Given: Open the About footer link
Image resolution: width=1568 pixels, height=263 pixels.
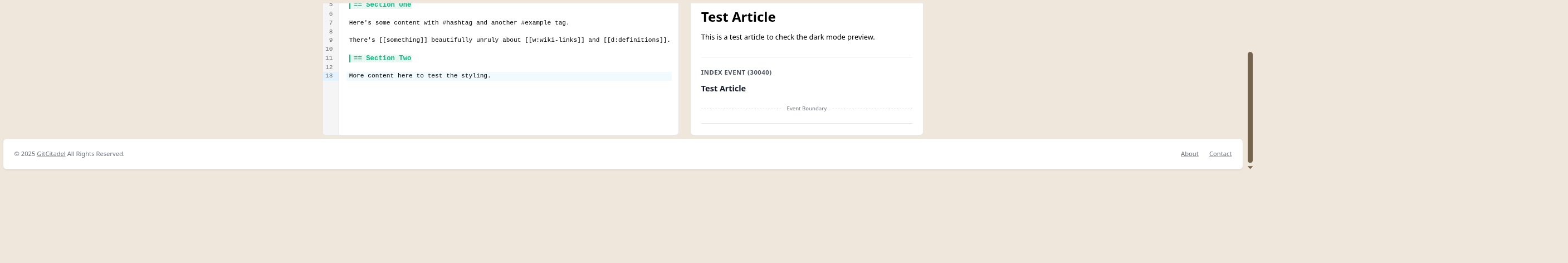Looking at the screenshot, I should 1189,154.
